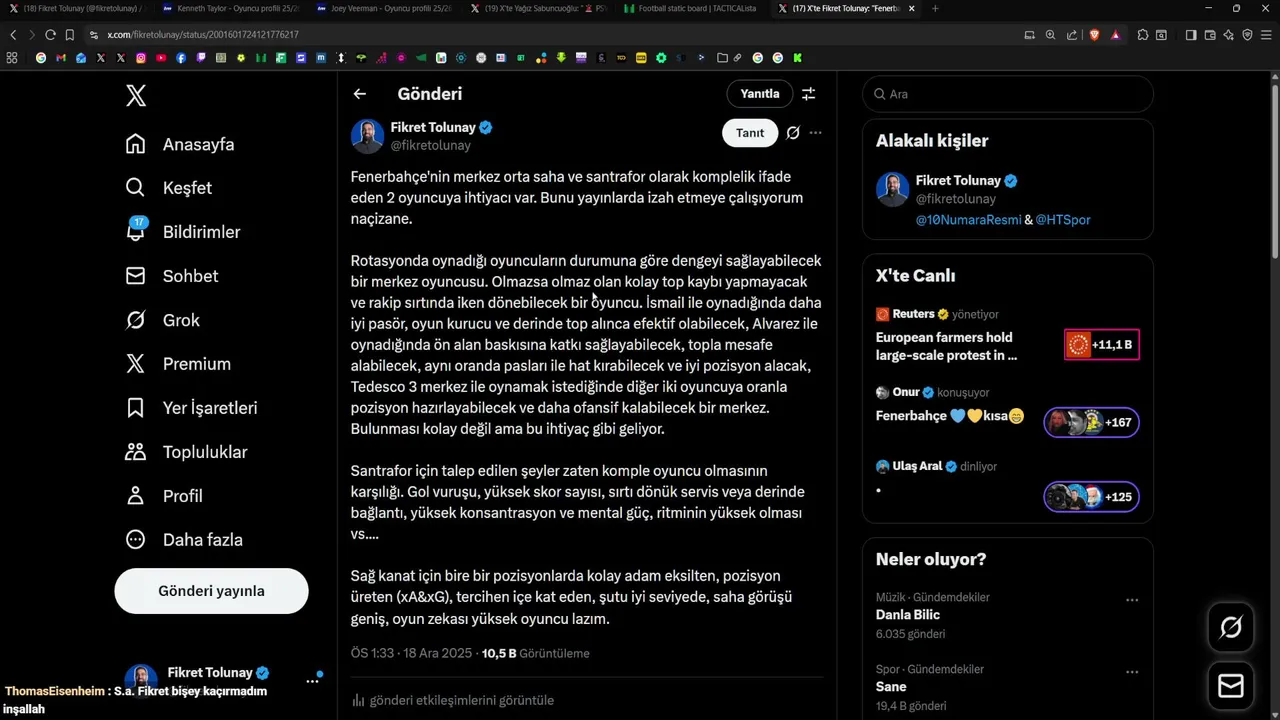Click the Tanıt button
This screenshot has width=1280, height=720.
(x=750, y=133)
